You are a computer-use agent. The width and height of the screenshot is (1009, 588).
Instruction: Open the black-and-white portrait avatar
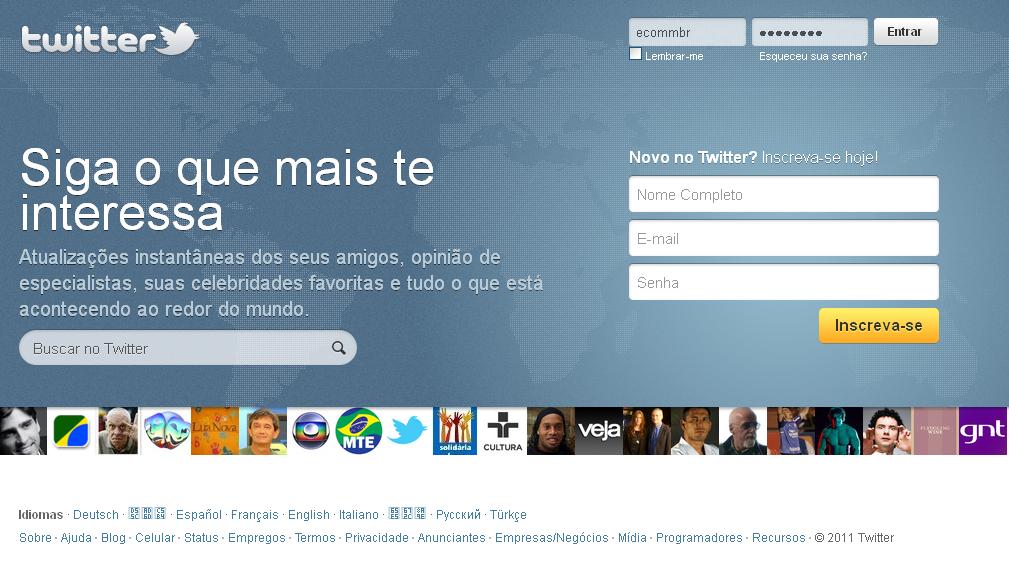(23, 431)
